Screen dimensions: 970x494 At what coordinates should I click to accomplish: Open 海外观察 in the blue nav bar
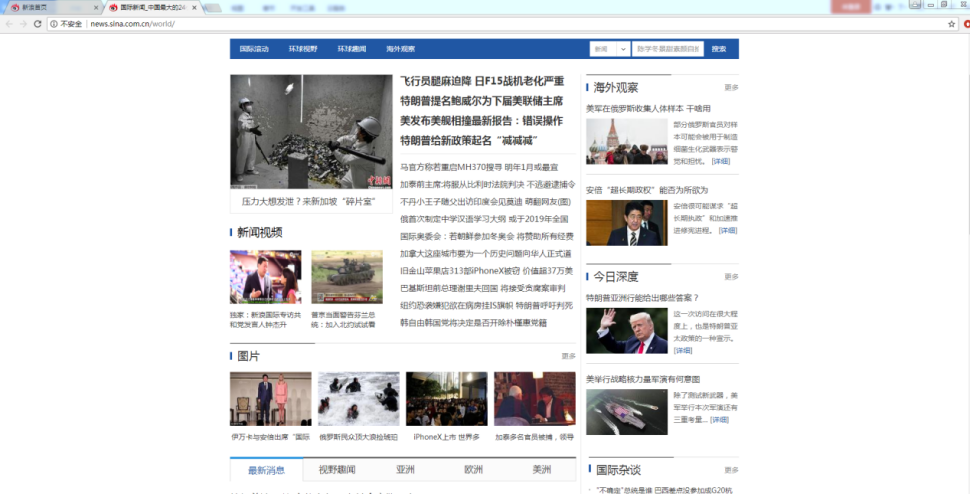pyautogui.click(x=400, y=49)
